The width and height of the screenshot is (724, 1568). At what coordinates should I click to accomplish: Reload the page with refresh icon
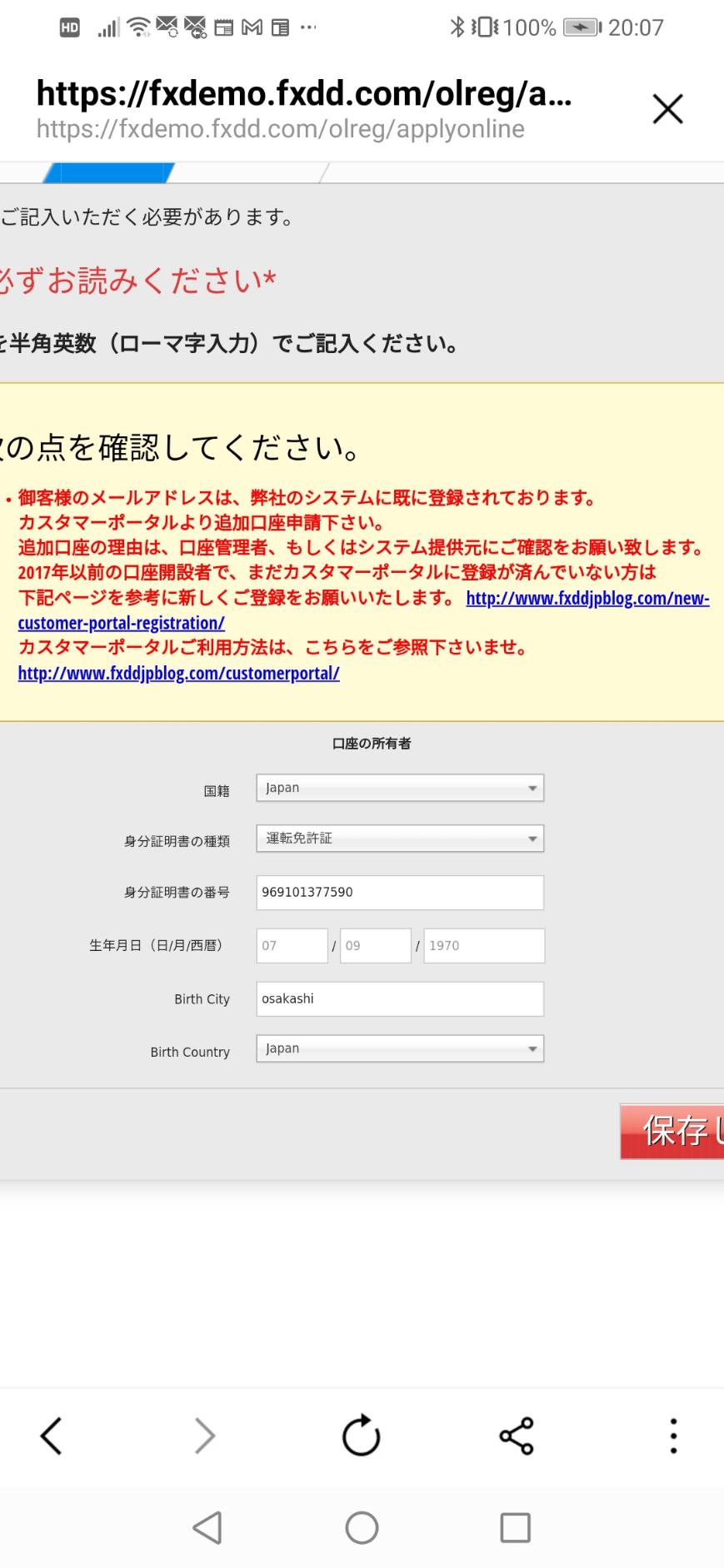click(362, 1435)
